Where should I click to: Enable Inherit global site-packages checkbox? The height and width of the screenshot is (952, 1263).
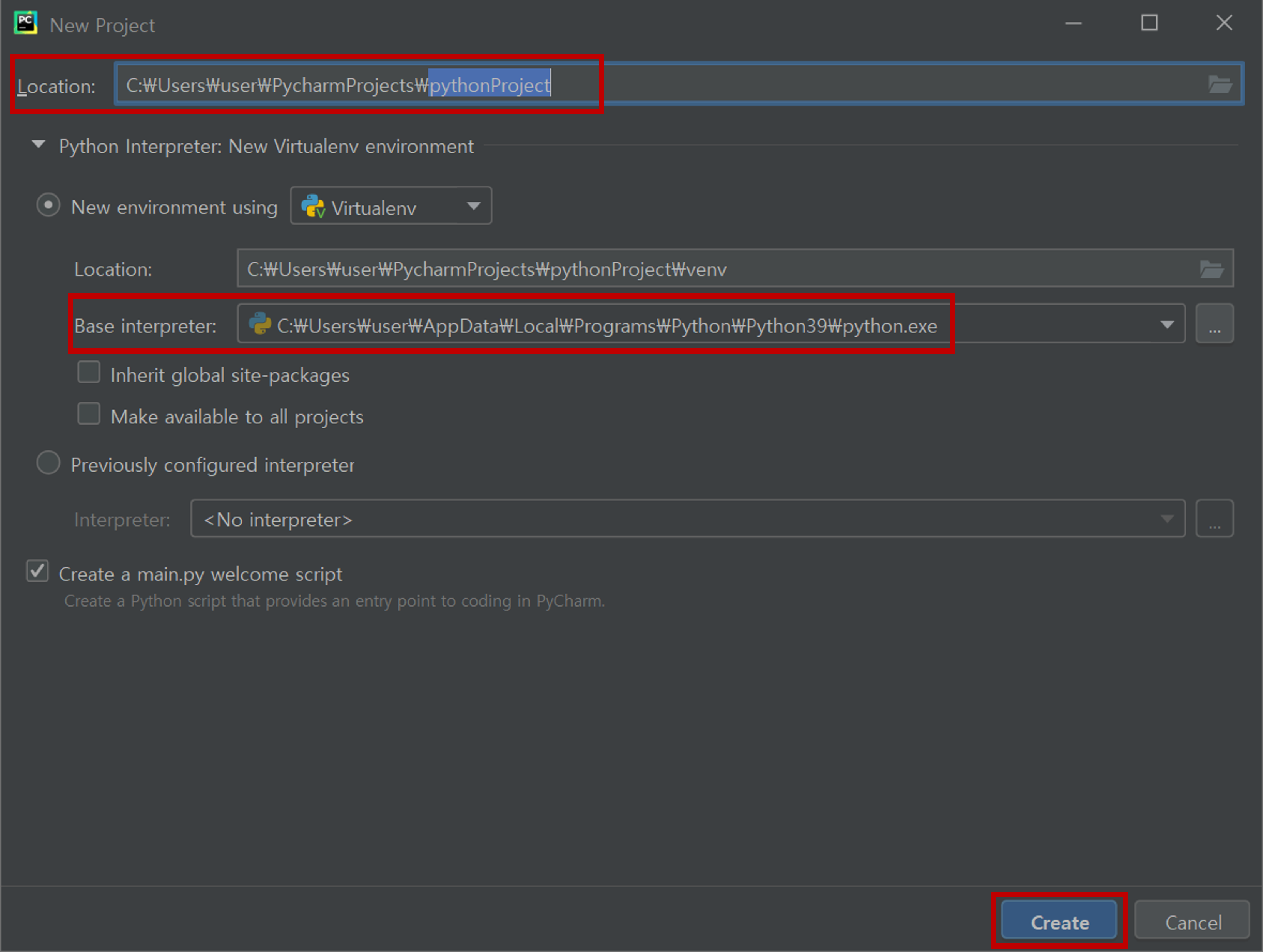(x=89, y=373)
